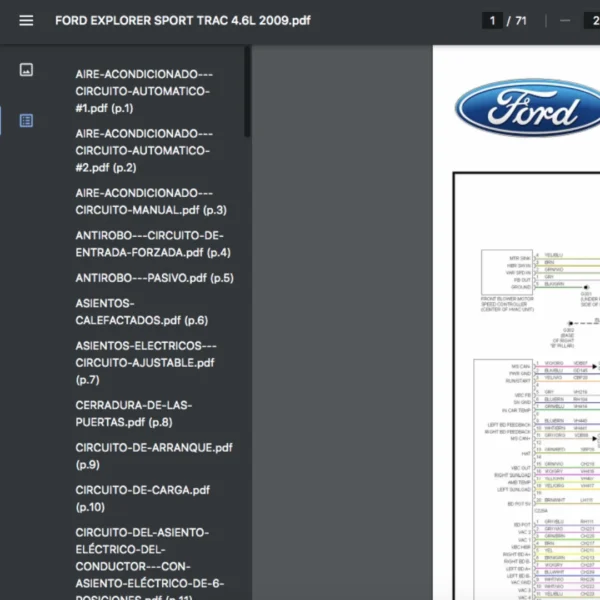Click the Ford logo on the page

tap(527, 108)
